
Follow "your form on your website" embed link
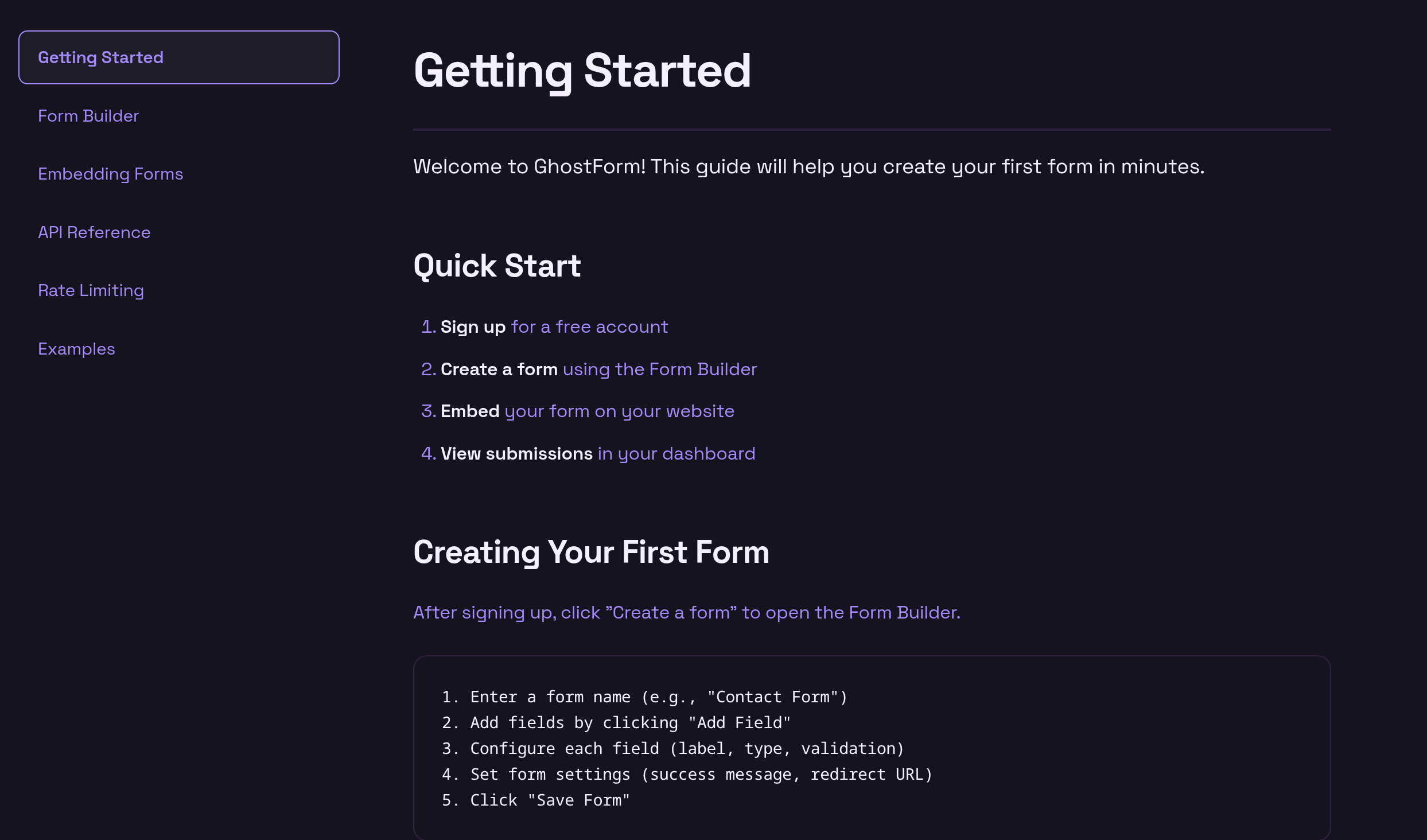pyautogui.click(x=619, y=411)
